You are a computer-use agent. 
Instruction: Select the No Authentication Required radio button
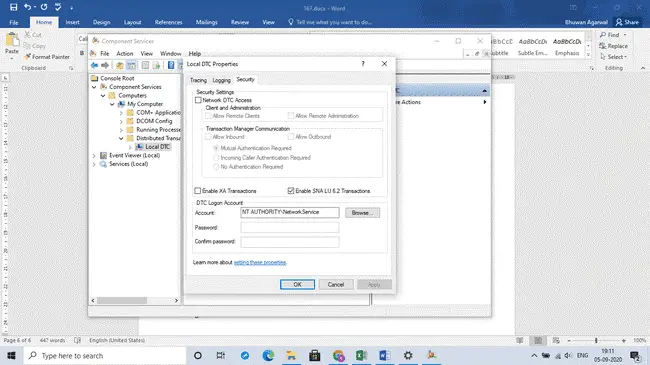(x=216, y=167)
